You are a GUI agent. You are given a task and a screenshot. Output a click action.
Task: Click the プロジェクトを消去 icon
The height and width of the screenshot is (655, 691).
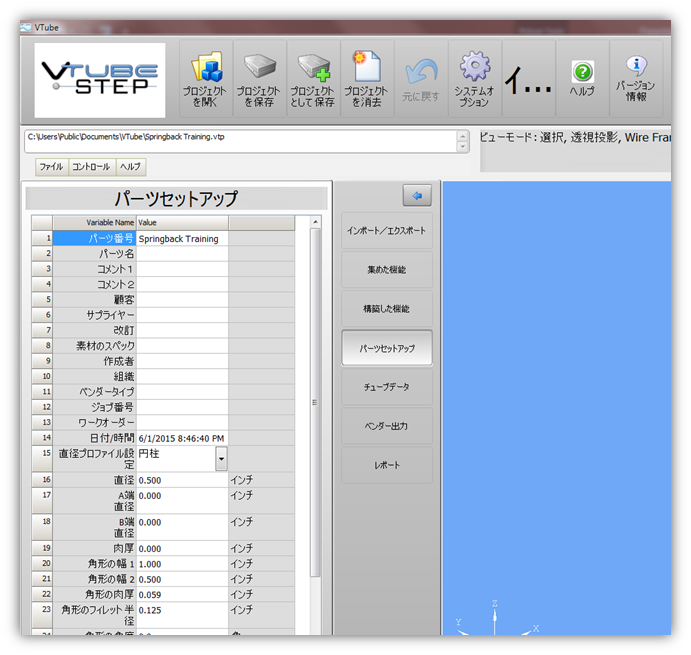pyautogui.click(x=367, y=70)
